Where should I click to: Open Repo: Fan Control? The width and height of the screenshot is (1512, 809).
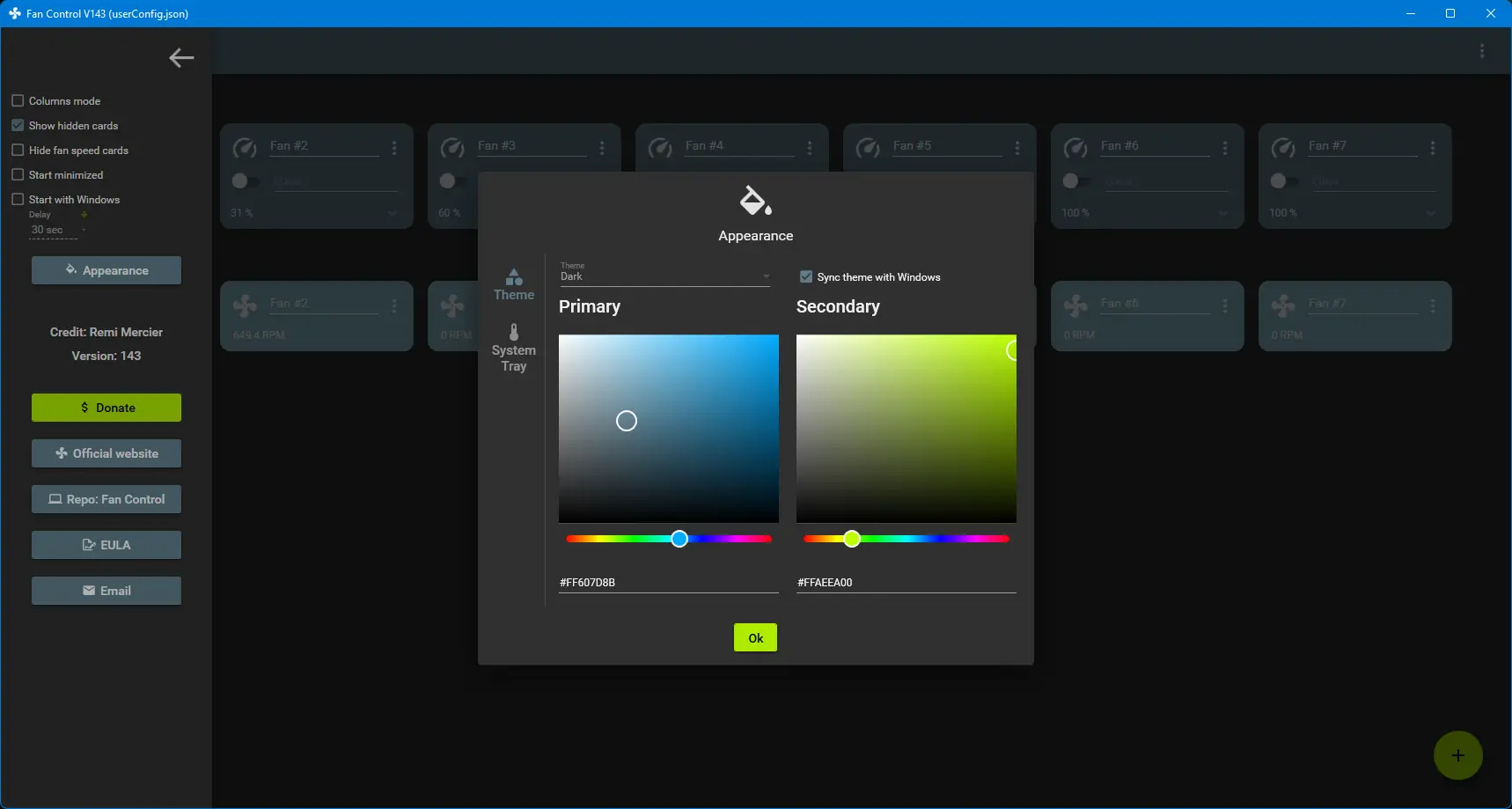[106, 499]
